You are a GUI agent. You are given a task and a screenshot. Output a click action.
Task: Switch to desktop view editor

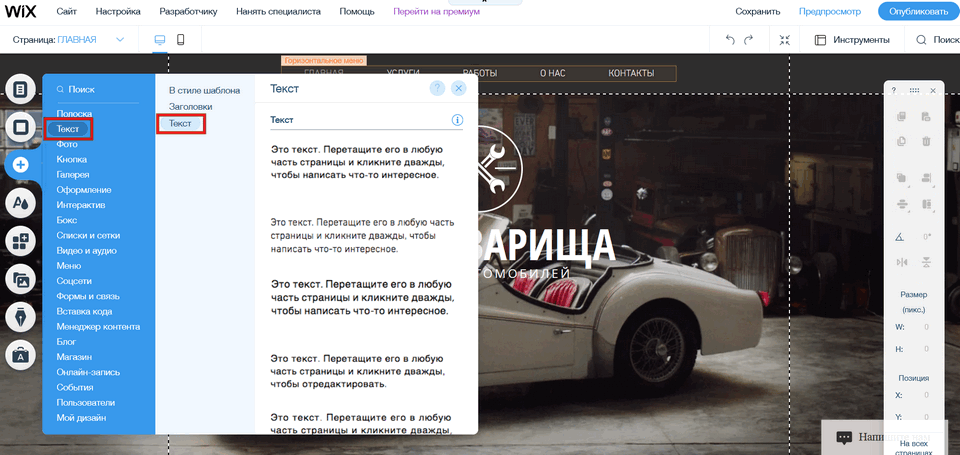coord(159,40)
